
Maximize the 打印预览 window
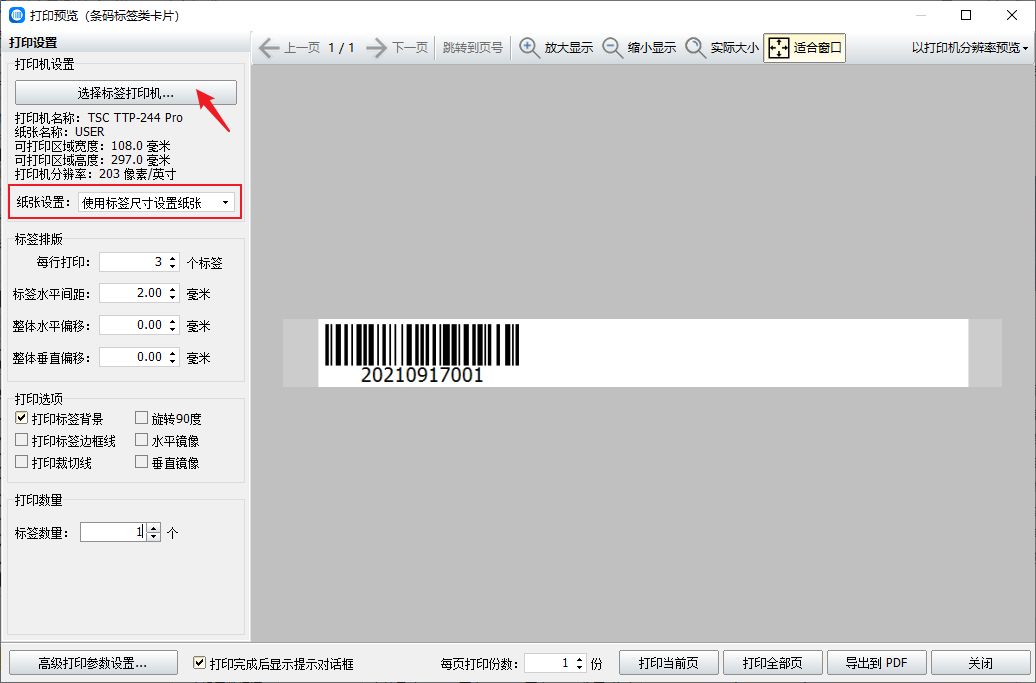click(x=966, y=15)
